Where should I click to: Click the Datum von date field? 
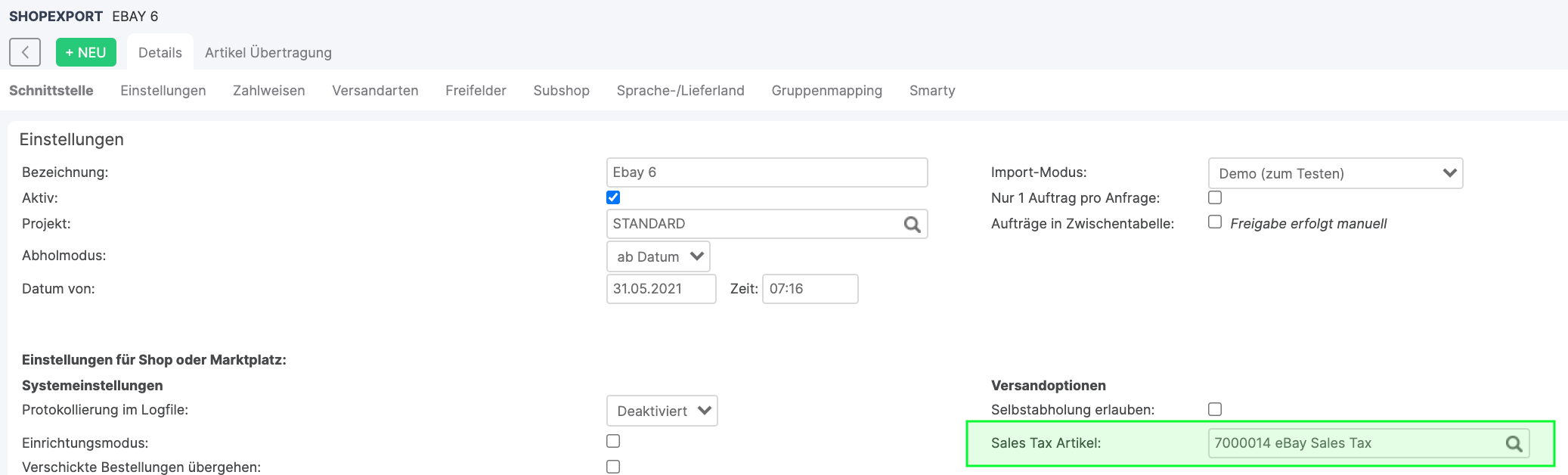pos(661,289)
